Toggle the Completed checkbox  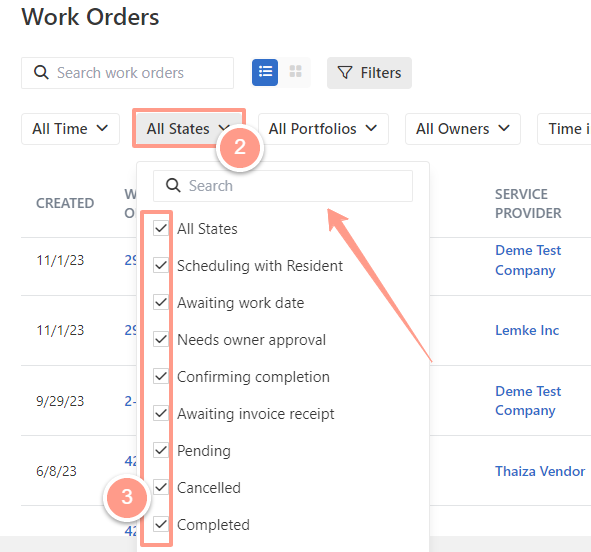pyautogui.click(x=161, y=524)
